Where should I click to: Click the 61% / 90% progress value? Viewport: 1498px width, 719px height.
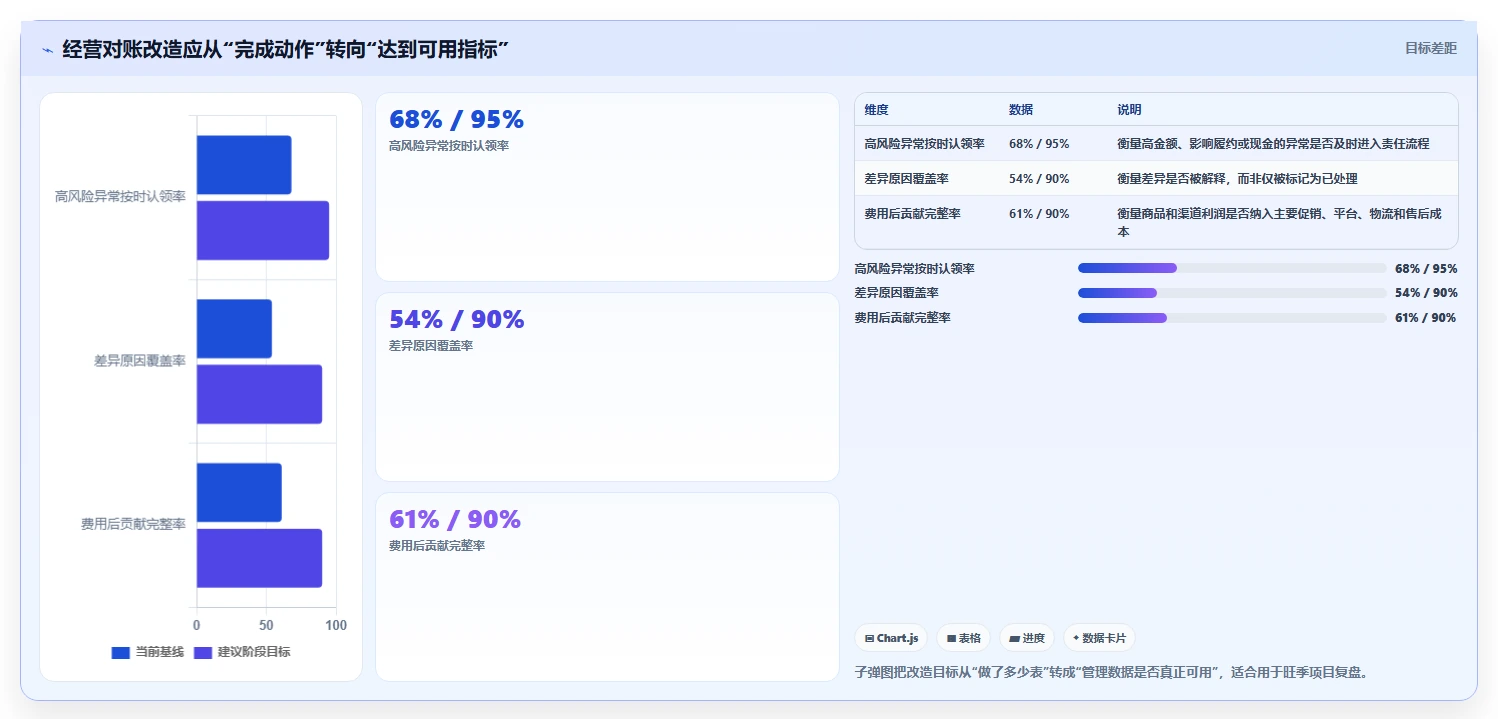[1426, 318]
